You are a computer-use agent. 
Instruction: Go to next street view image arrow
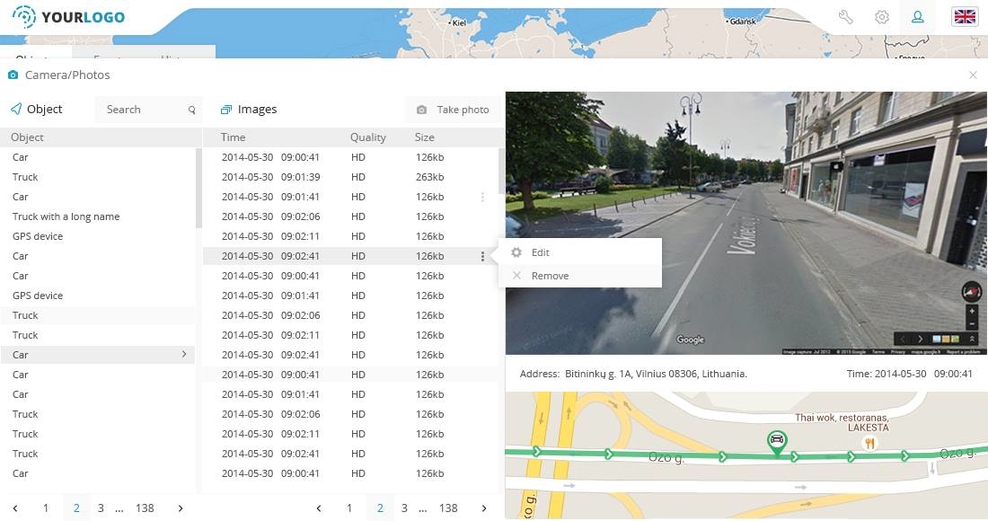[920, 339]
